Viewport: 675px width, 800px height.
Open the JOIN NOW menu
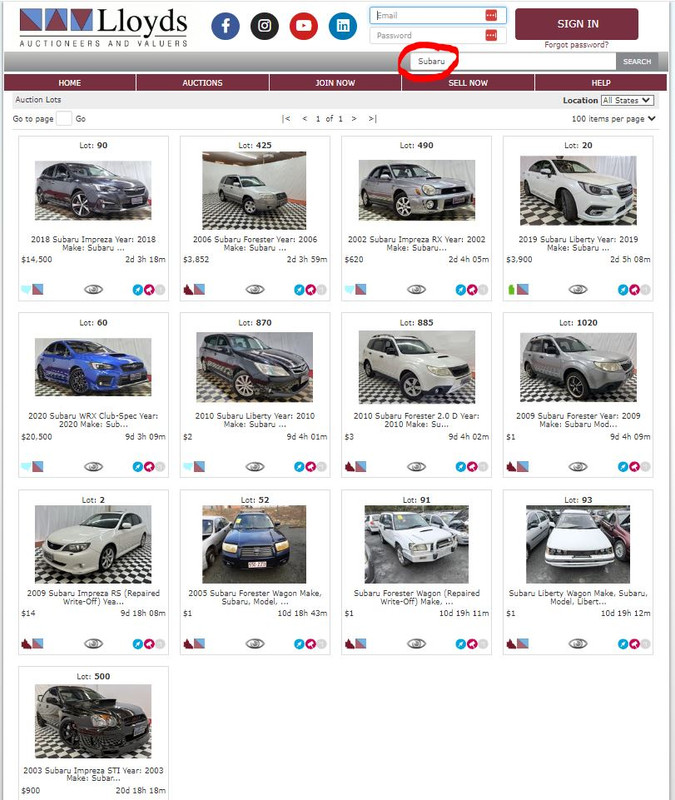335,83
